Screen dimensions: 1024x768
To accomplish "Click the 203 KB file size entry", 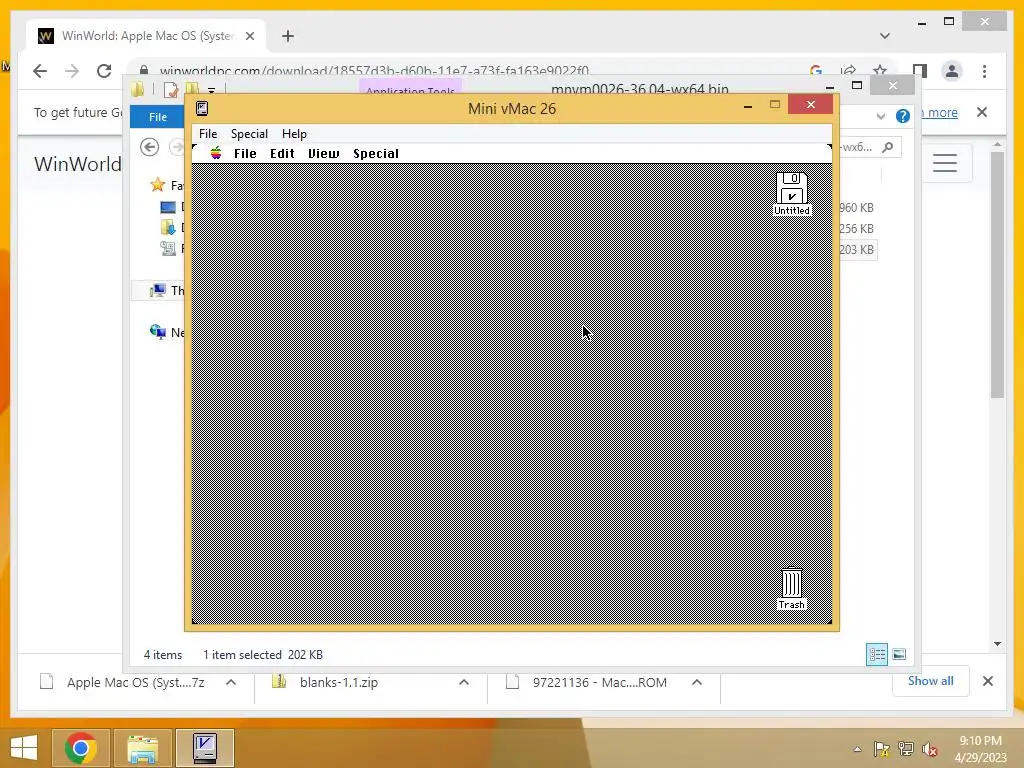I will tap(856, 249).
